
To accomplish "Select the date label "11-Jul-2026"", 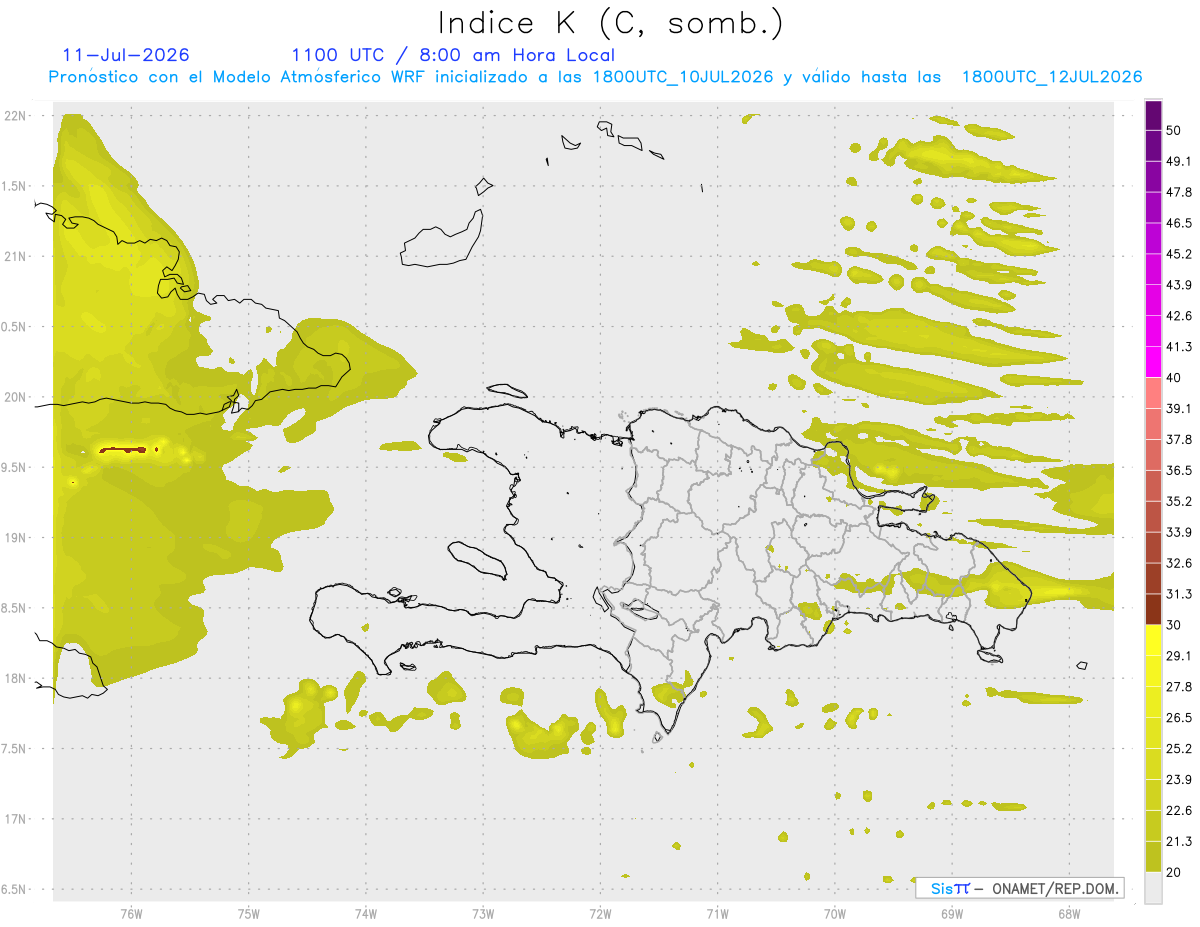I will [x=126, y=55].
